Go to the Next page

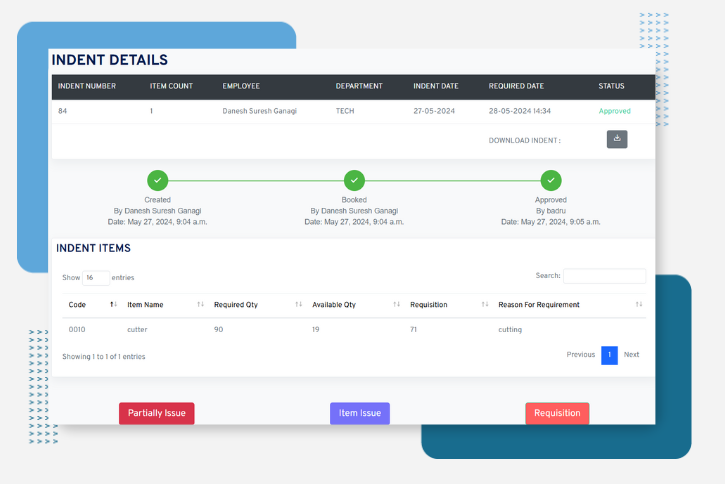(631, 355)
